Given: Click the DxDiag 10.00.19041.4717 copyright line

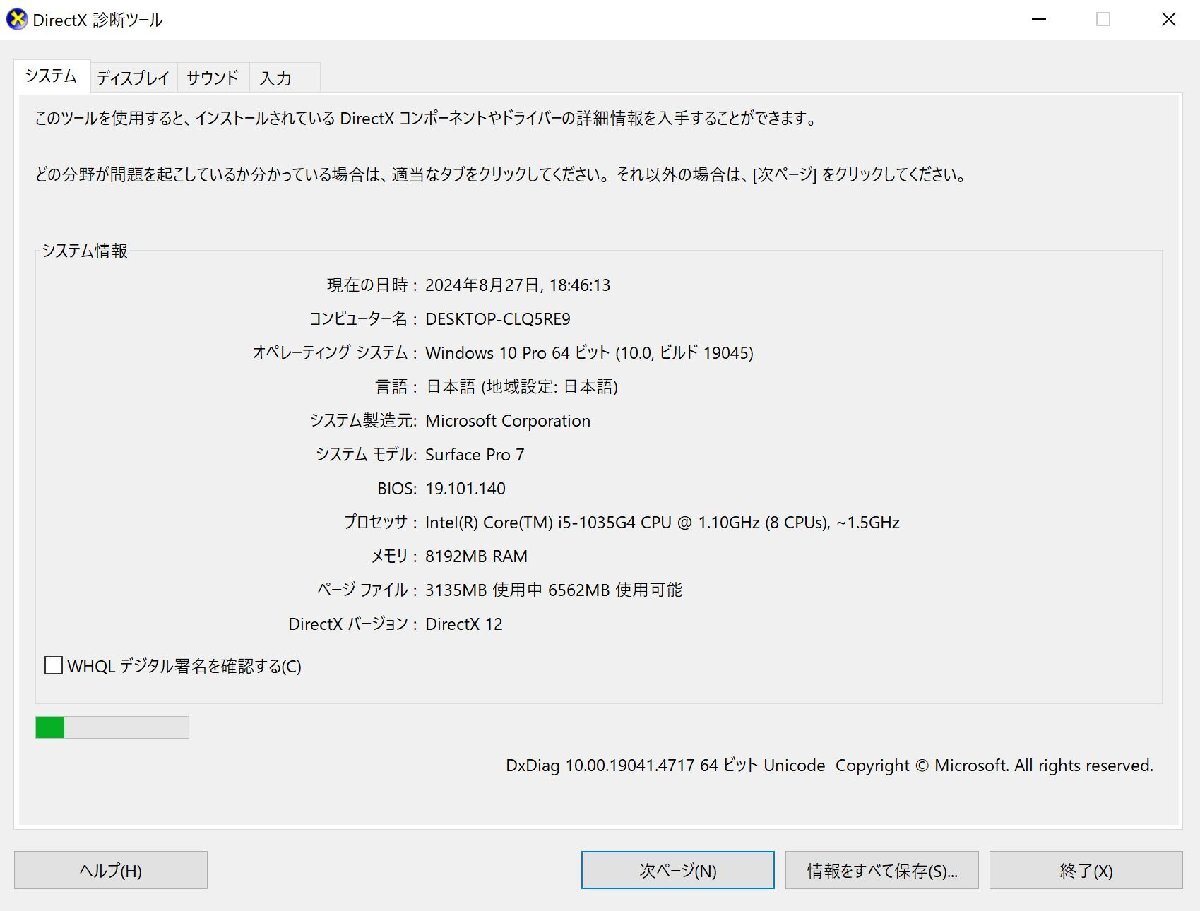Looking at the screenshot, I should tap(829, 765).
